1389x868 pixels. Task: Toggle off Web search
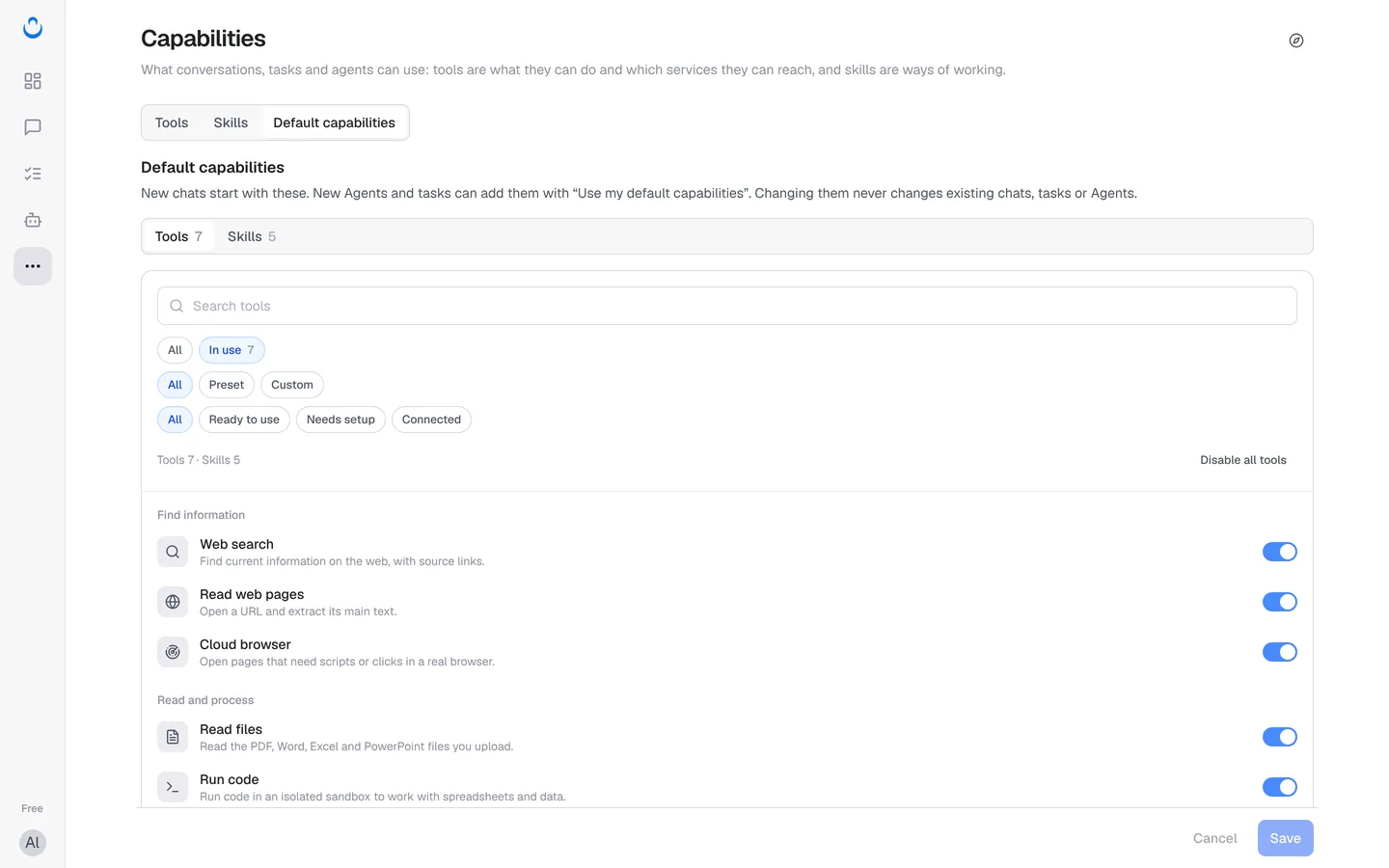coord(1280,552)
